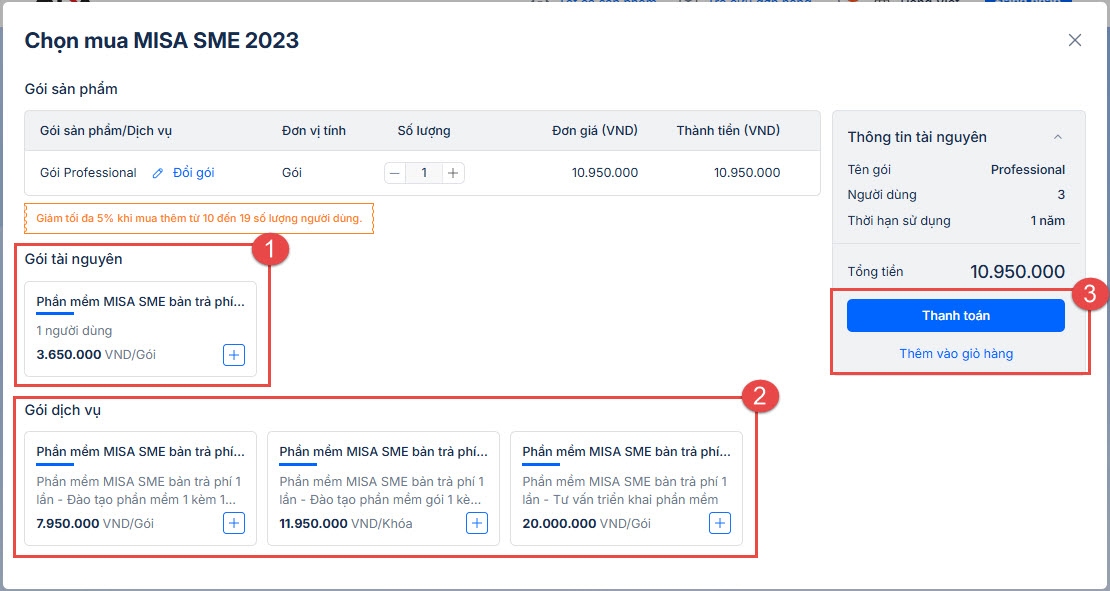This screenshot has width=1110, height=591.
Task: Click the Gói Professional product name
Action: [88, 173]
